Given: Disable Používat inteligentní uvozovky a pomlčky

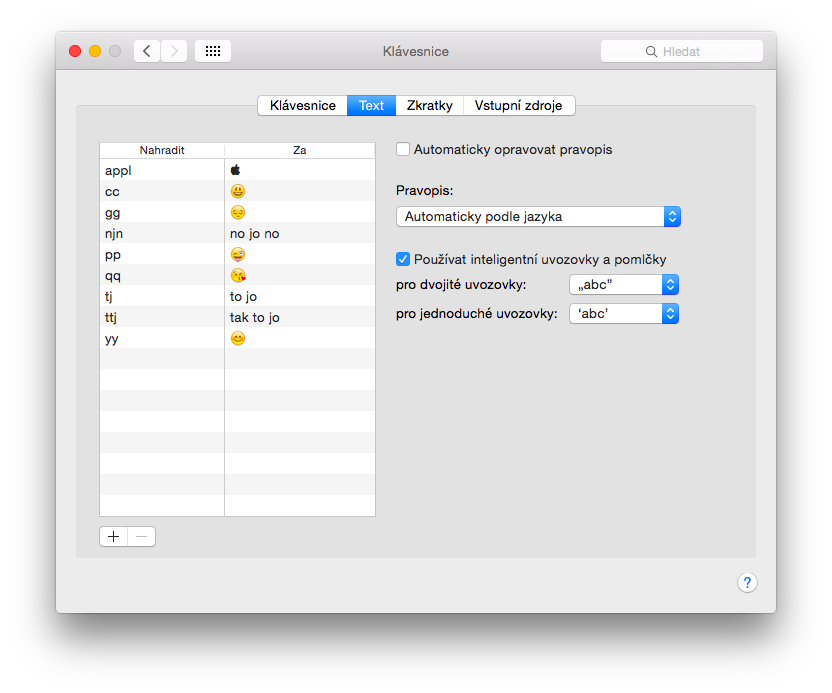Looking at the screenshot, I should coord(403,259).
